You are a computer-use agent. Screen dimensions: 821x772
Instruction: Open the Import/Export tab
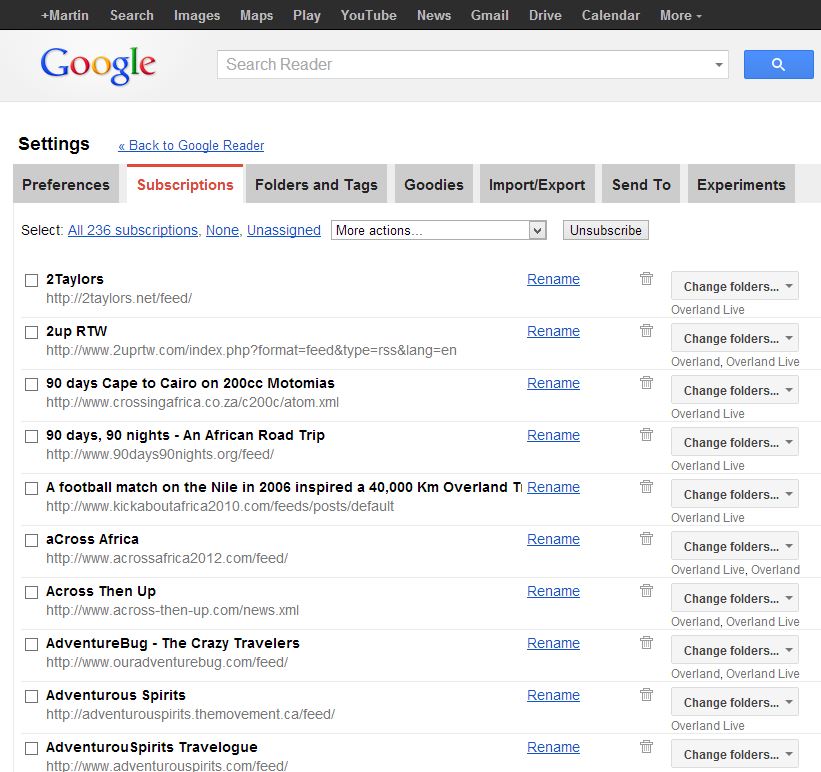537,184
